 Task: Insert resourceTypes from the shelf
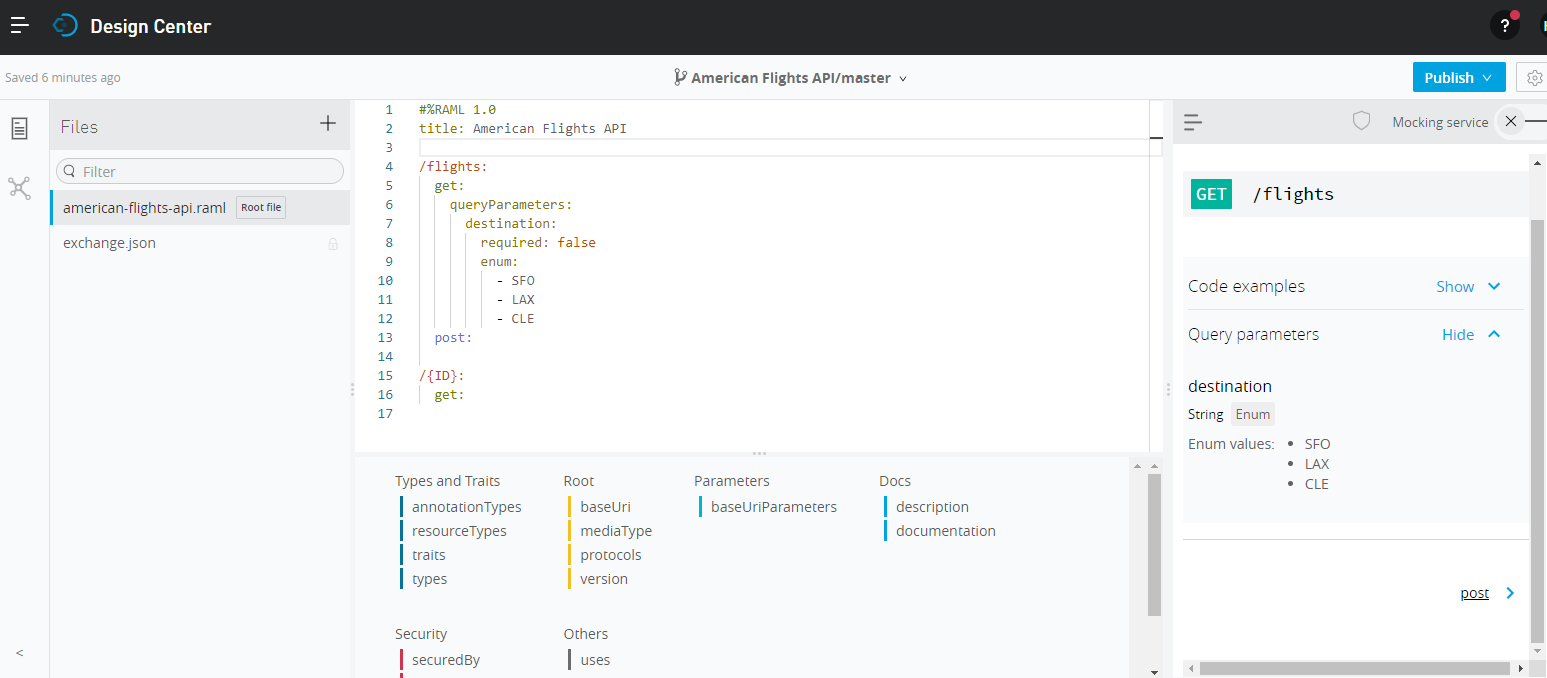459,531
